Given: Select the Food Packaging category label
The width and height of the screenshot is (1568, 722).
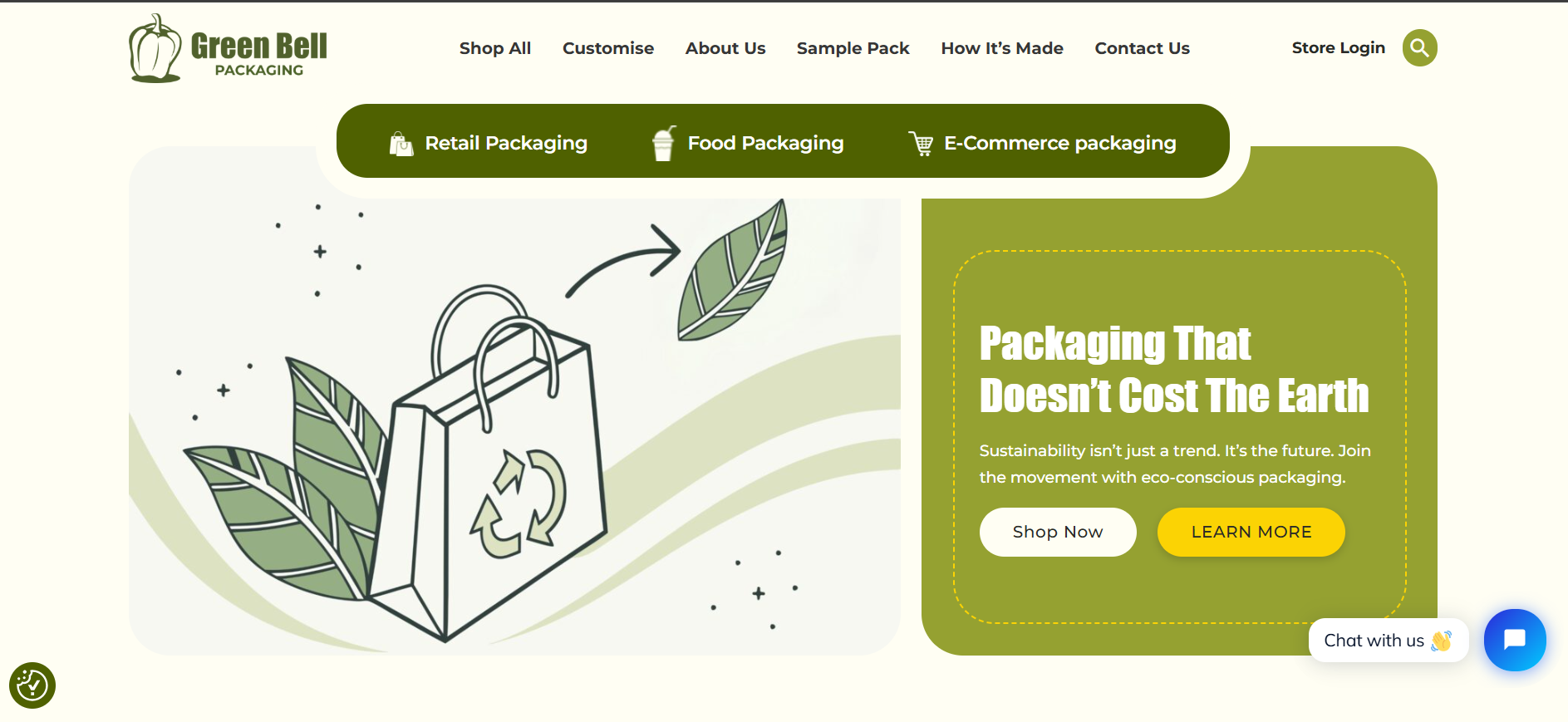Looking at the screenshot, I should click(766, 143).
